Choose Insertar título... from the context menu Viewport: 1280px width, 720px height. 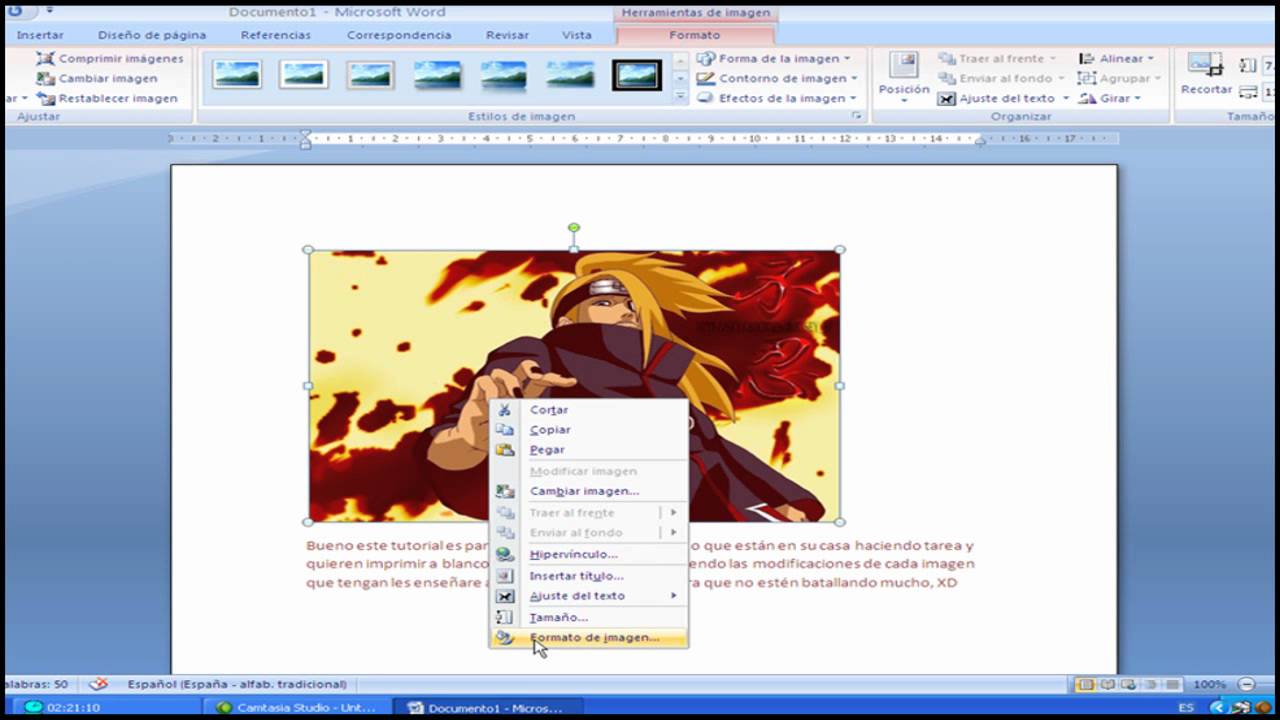[x=588, y=576]
